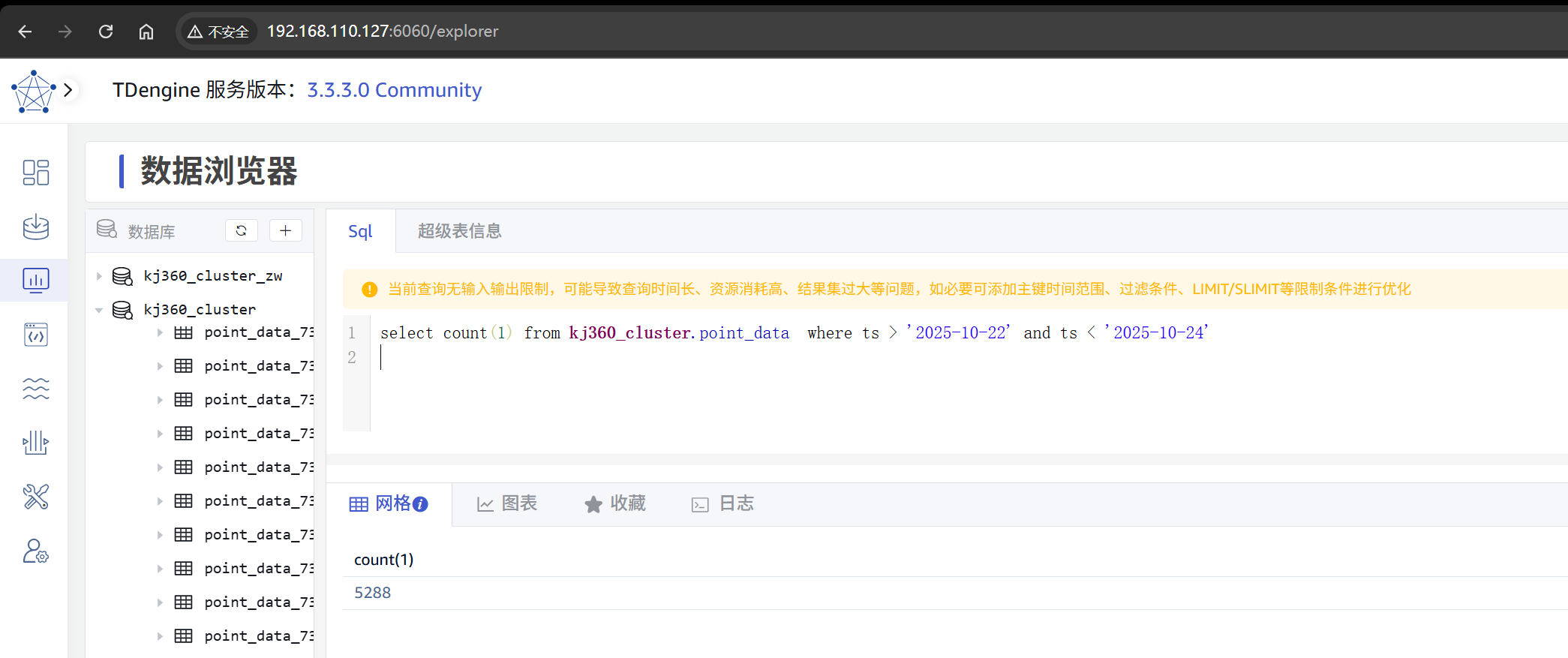Screen dimensions: 1568x658
Task: Select the data explorer chart sidebar icon
Action: pyautogui.click(x=35, y=280)
